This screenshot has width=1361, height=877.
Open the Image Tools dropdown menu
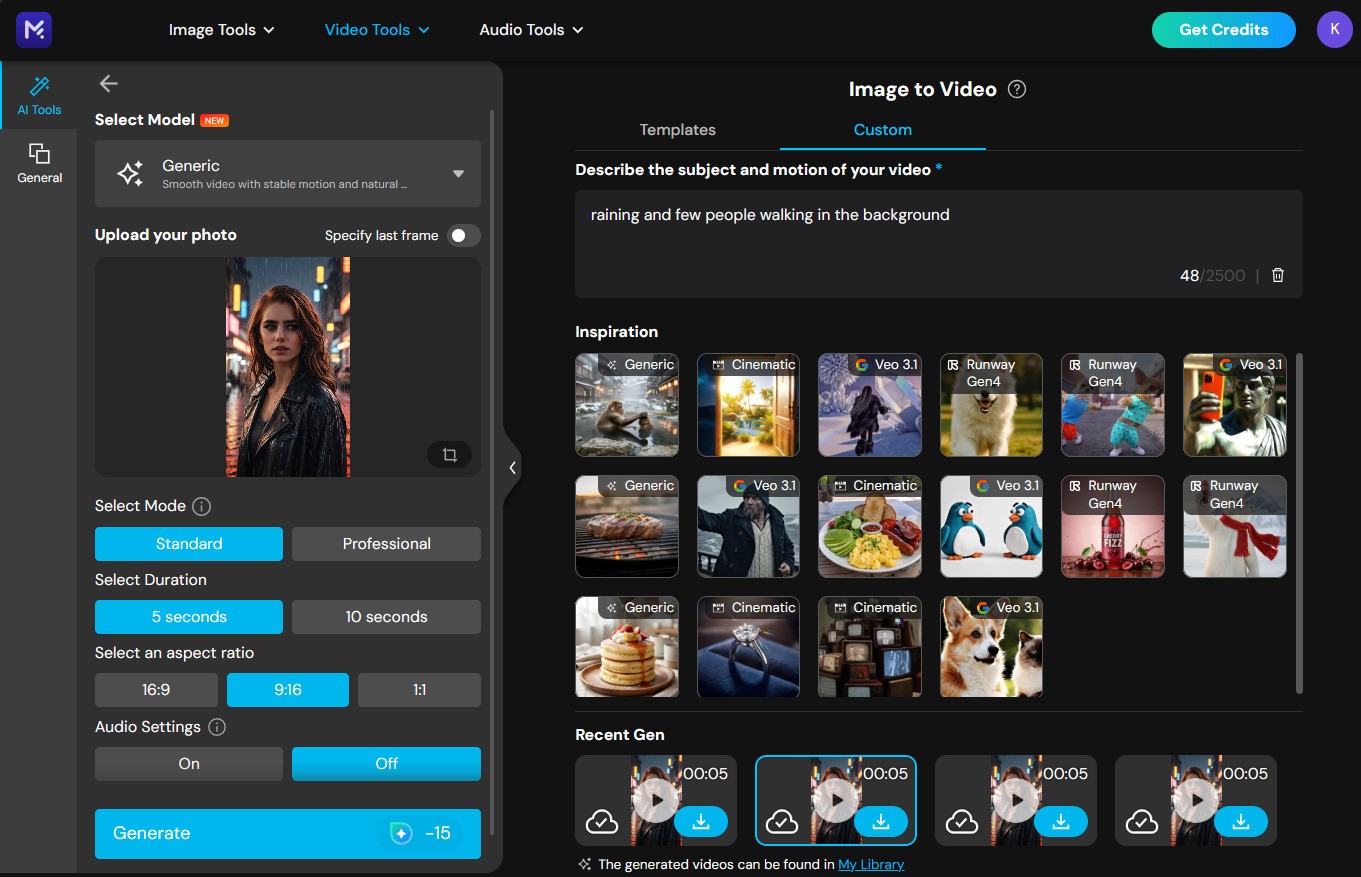[221, 30]
